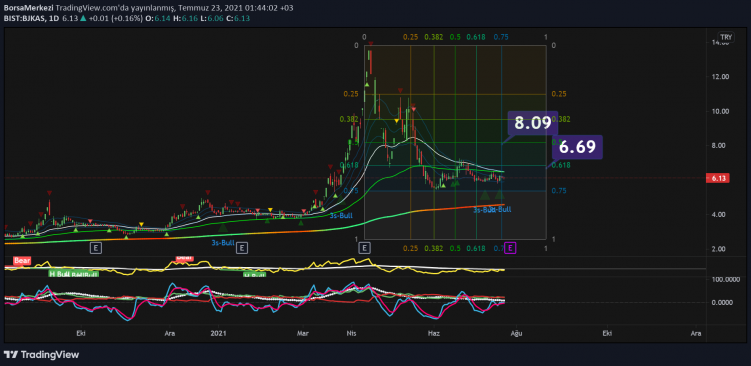Open the BorsaMerkezi author profile name
The width and height of the screenshot is (751, 366).
tap(28, 8)
